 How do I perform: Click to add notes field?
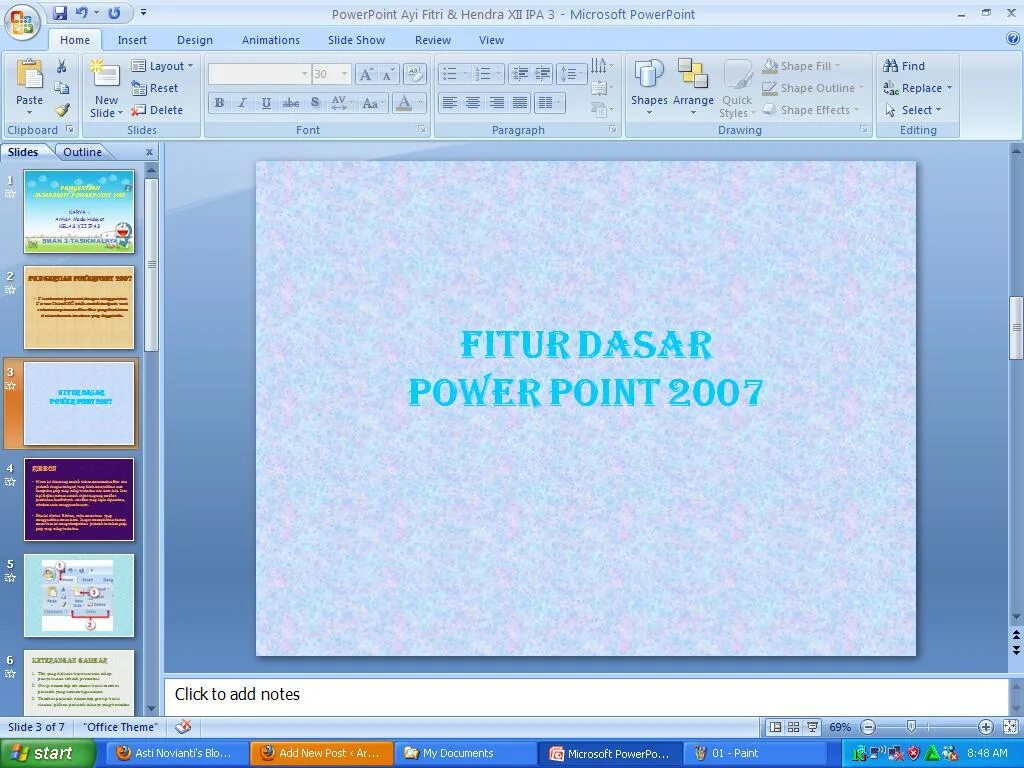click(x=586, y=695)
